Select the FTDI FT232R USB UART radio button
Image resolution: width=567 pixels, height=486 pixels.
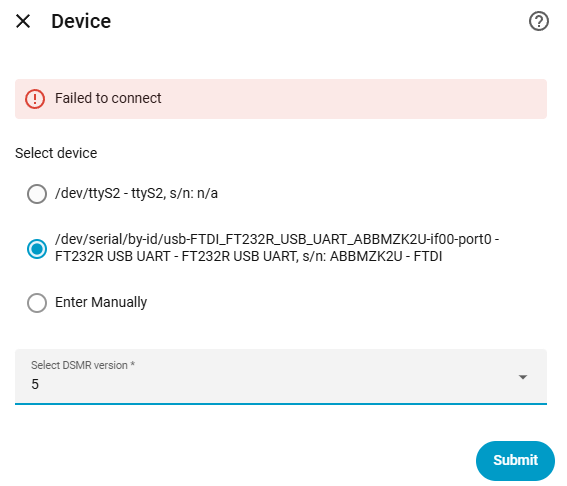point(37,249)
